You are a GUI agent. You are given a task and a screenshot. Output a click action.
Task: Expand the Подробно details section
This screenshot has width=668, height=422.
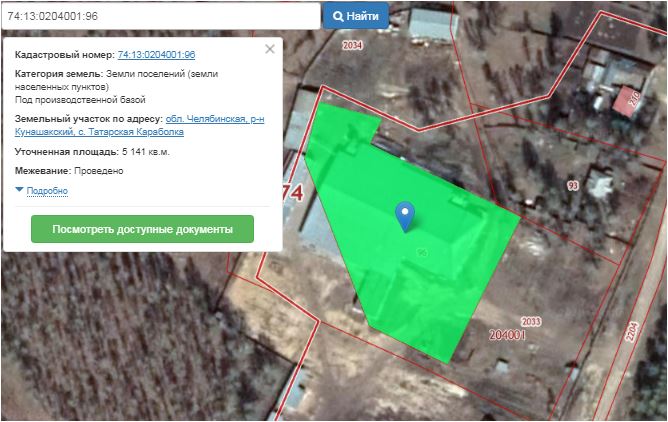(x=46, y=190)
